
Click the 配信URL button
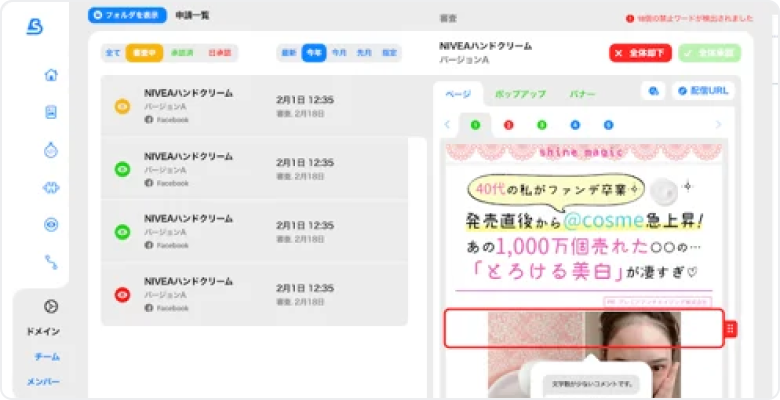[x=703, y=91]
